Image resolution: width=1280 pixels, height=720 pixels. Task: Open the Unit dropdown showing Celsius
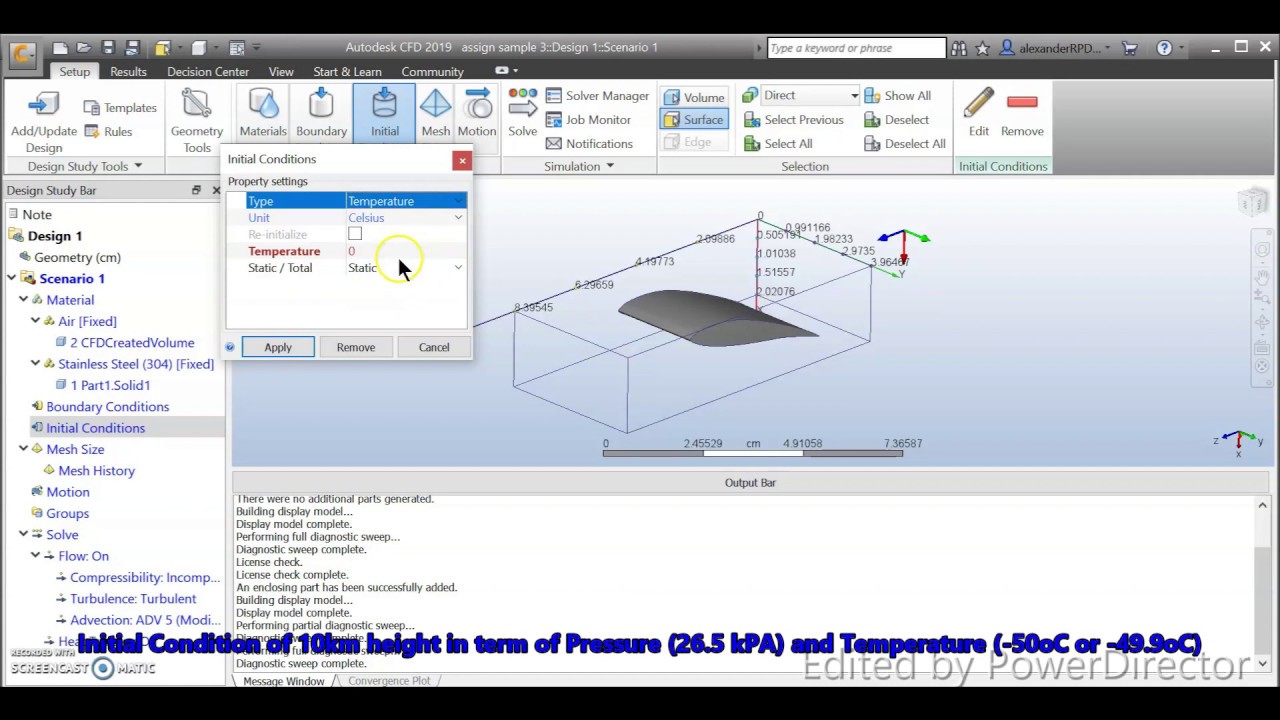406,217
